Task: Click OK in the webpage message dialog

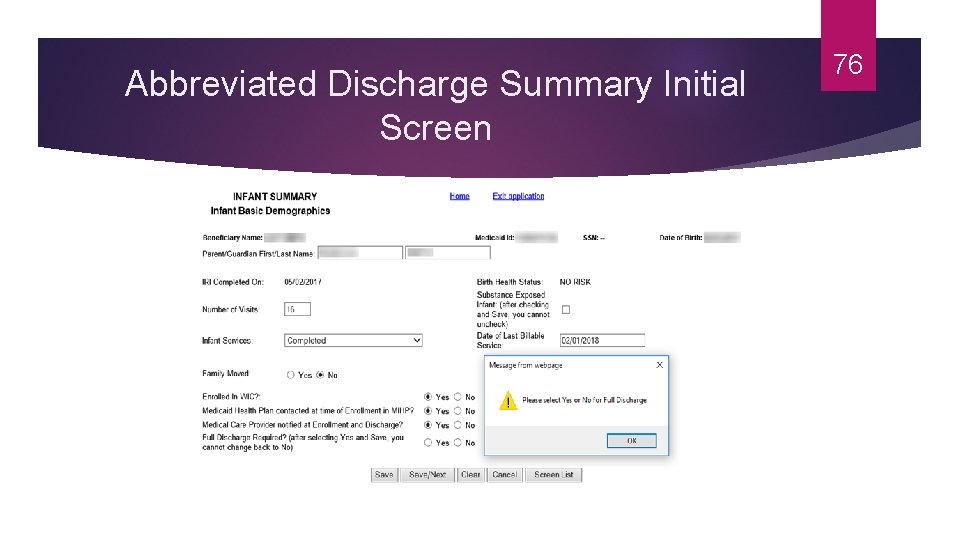Action: tap(632, 441)
